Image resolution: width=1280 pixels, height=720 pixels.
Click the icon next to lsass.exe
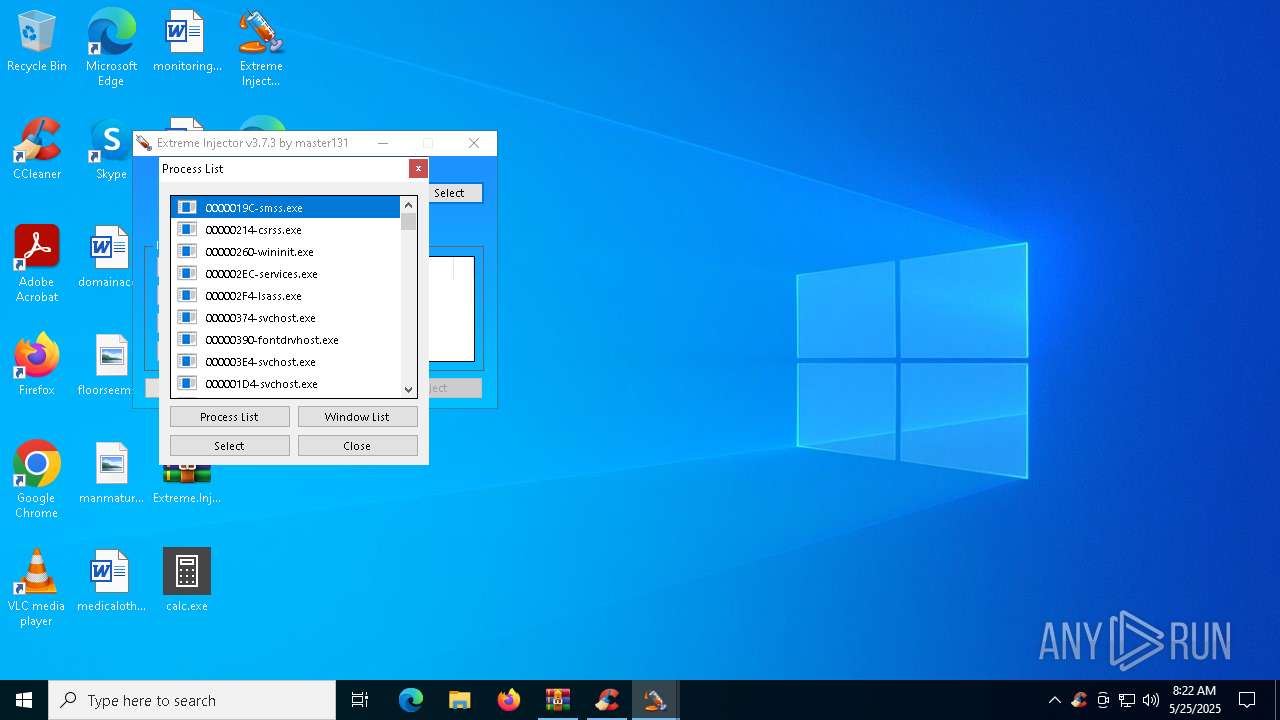187,296
